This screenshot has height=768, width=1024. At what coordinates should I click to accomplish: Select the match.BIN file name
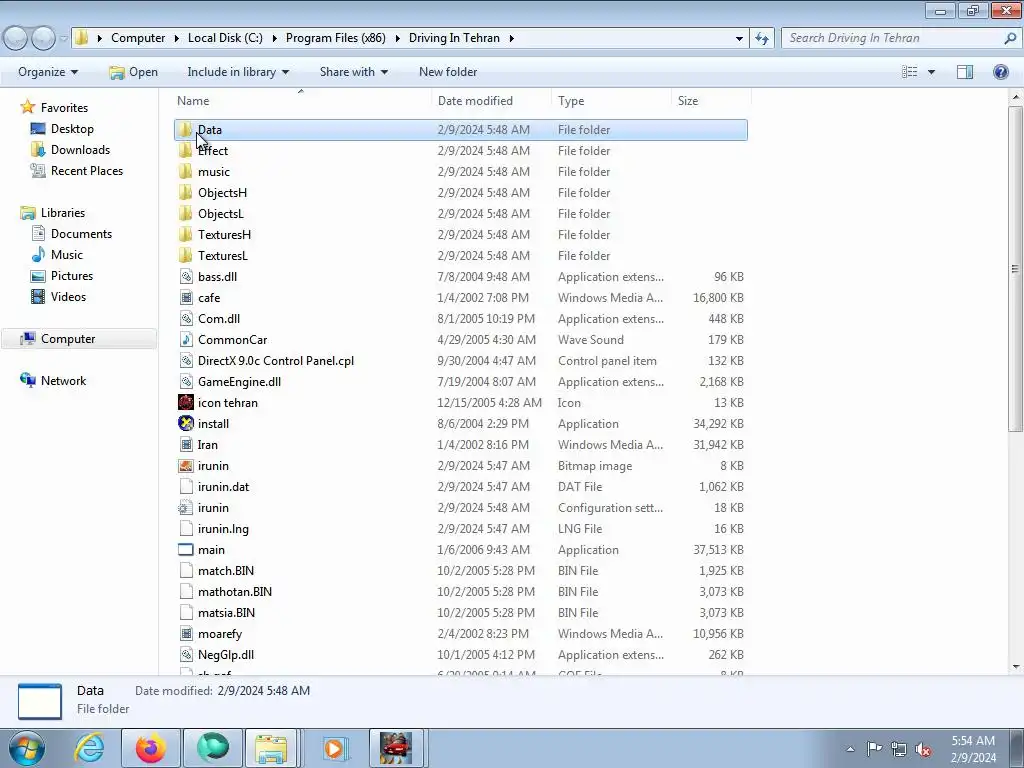225,571
